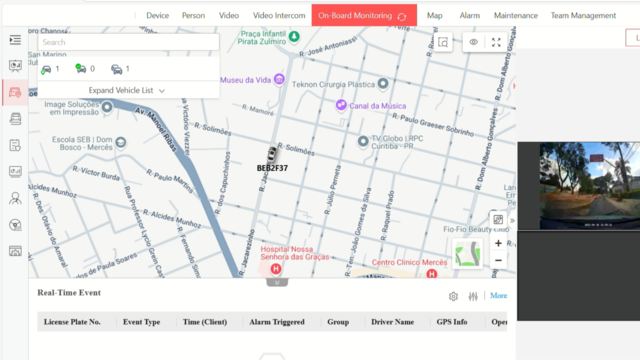Open the bottom dashboard sidebar icon
This screenshot has width=640, height=360.
point(15,251)
